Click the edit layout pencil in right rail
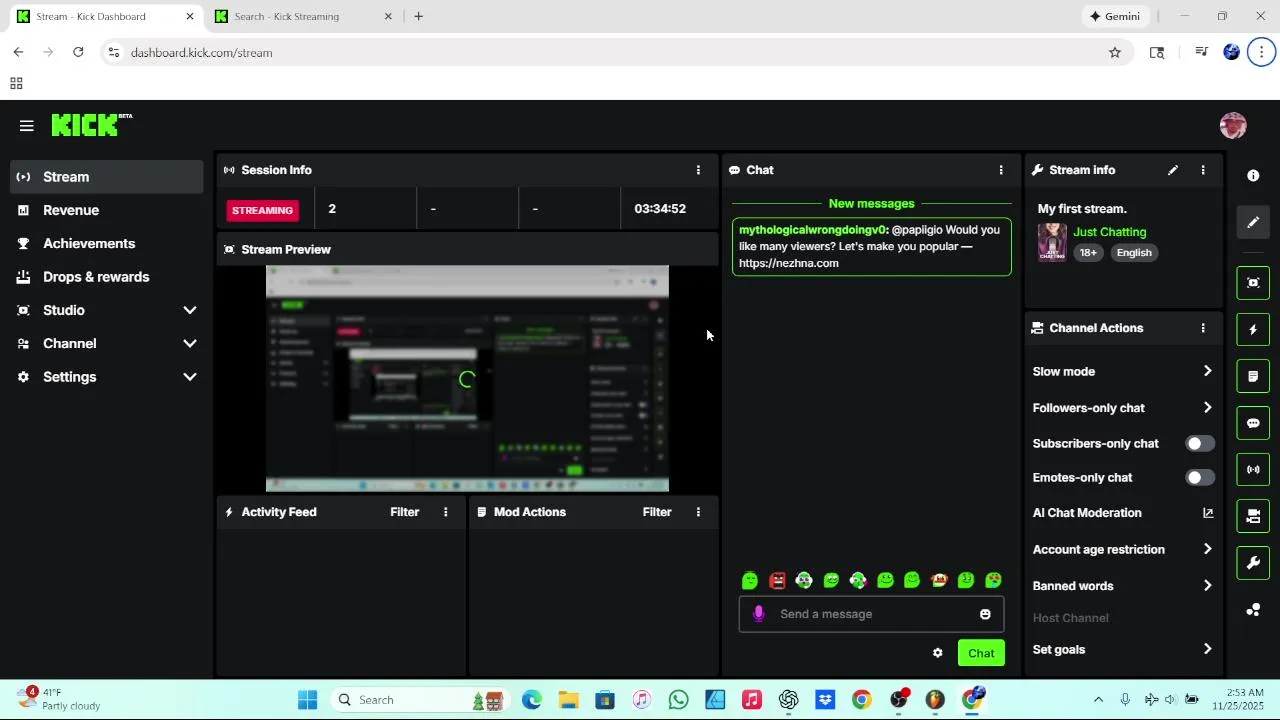Screen dimensions: 1280x720 tap(1253, 222)
